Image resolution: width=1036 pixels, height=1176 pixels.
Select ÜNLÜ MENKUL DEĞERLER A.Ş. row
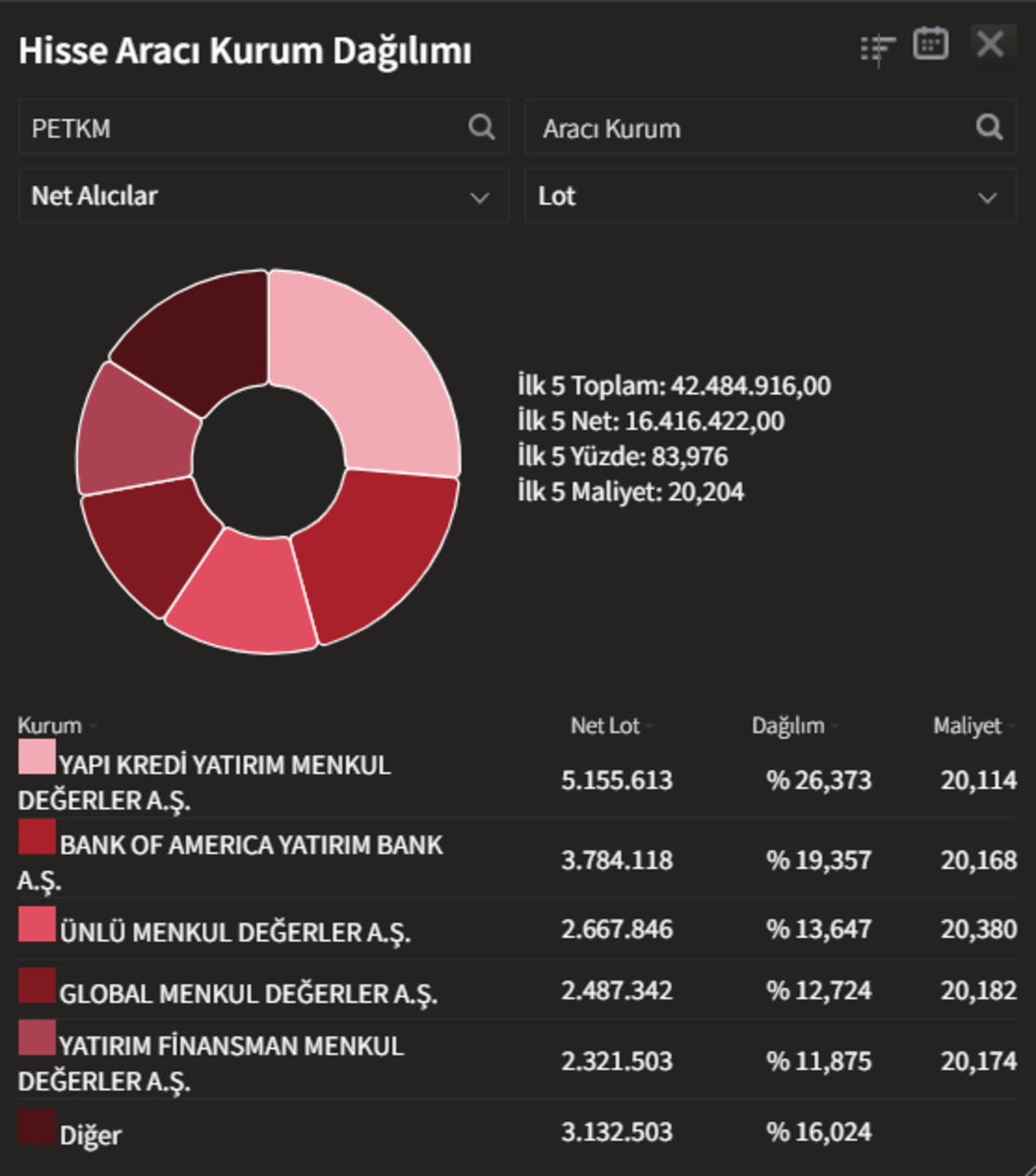[x=517, y=929]
